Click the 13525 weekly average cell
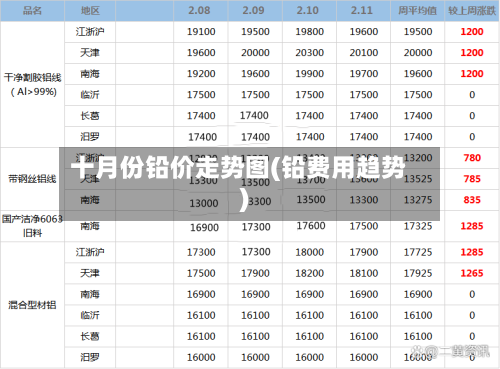Screen dimensions: 500x369 click(x=418, y=179)
